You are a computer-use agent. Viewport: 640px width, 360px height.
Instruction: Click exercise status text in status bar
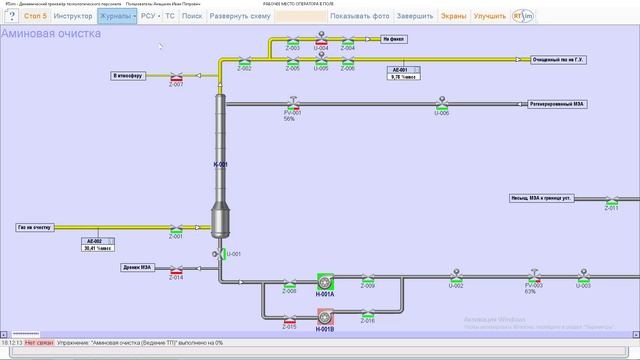[x=140, y=343]
